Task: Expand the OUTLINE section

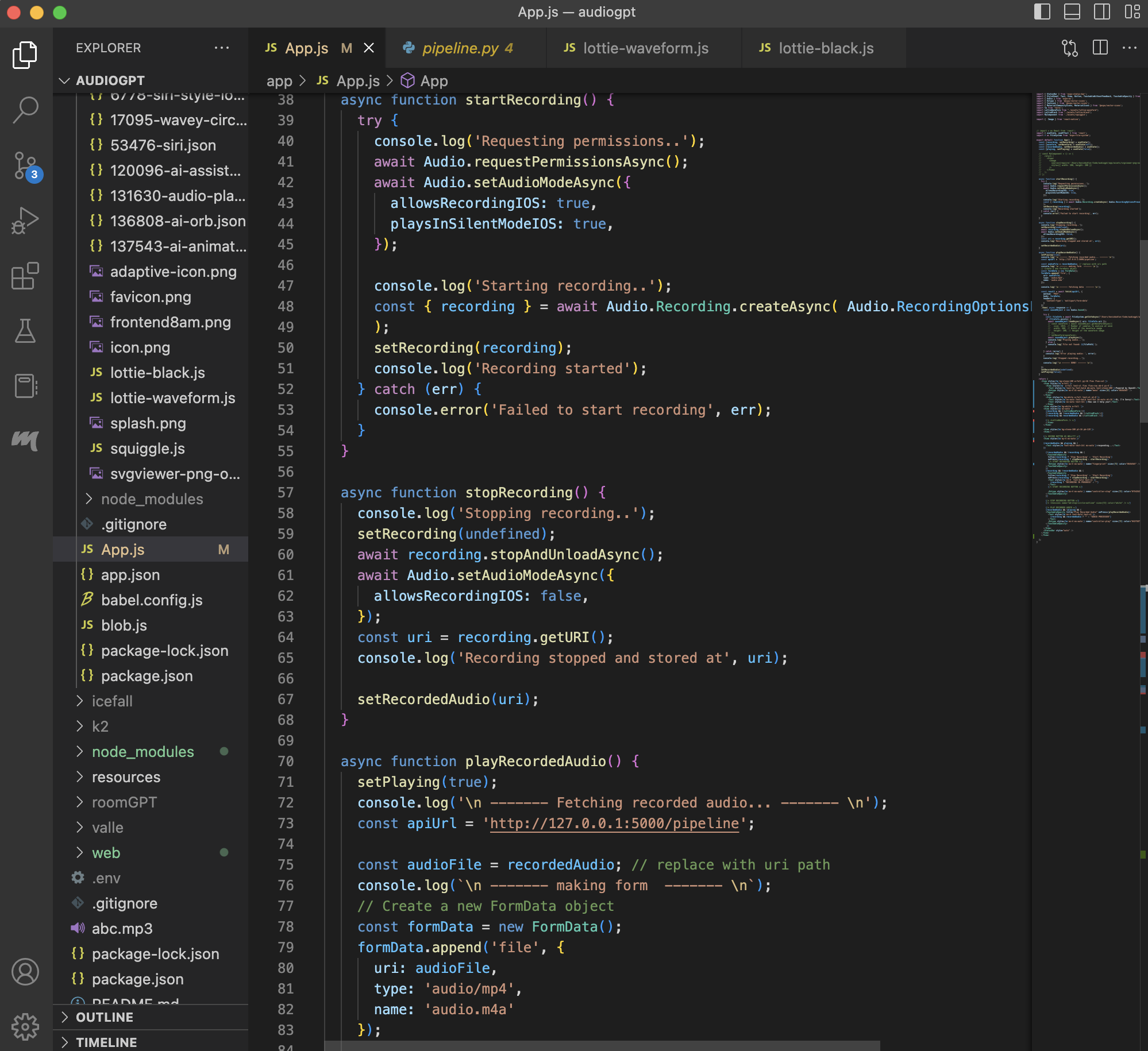Action: tap(104, 1017)
